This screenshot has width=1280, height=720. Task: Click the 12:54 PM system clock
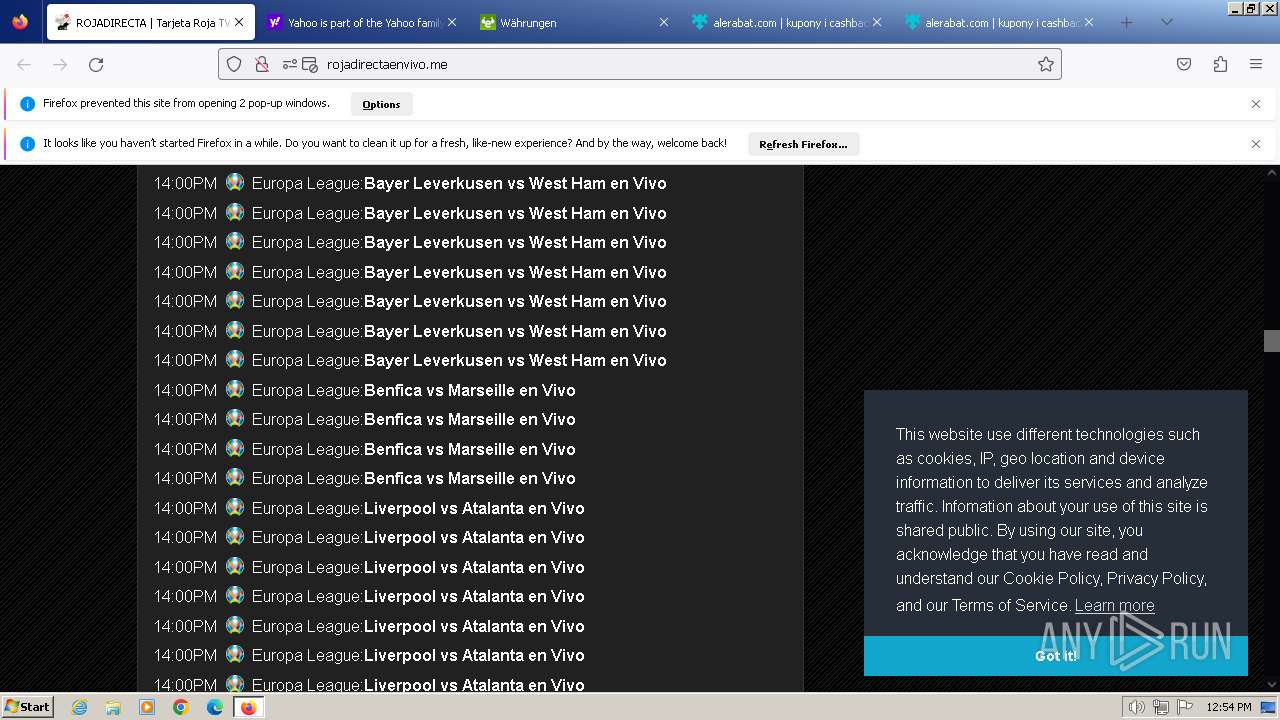point(1229,707)
